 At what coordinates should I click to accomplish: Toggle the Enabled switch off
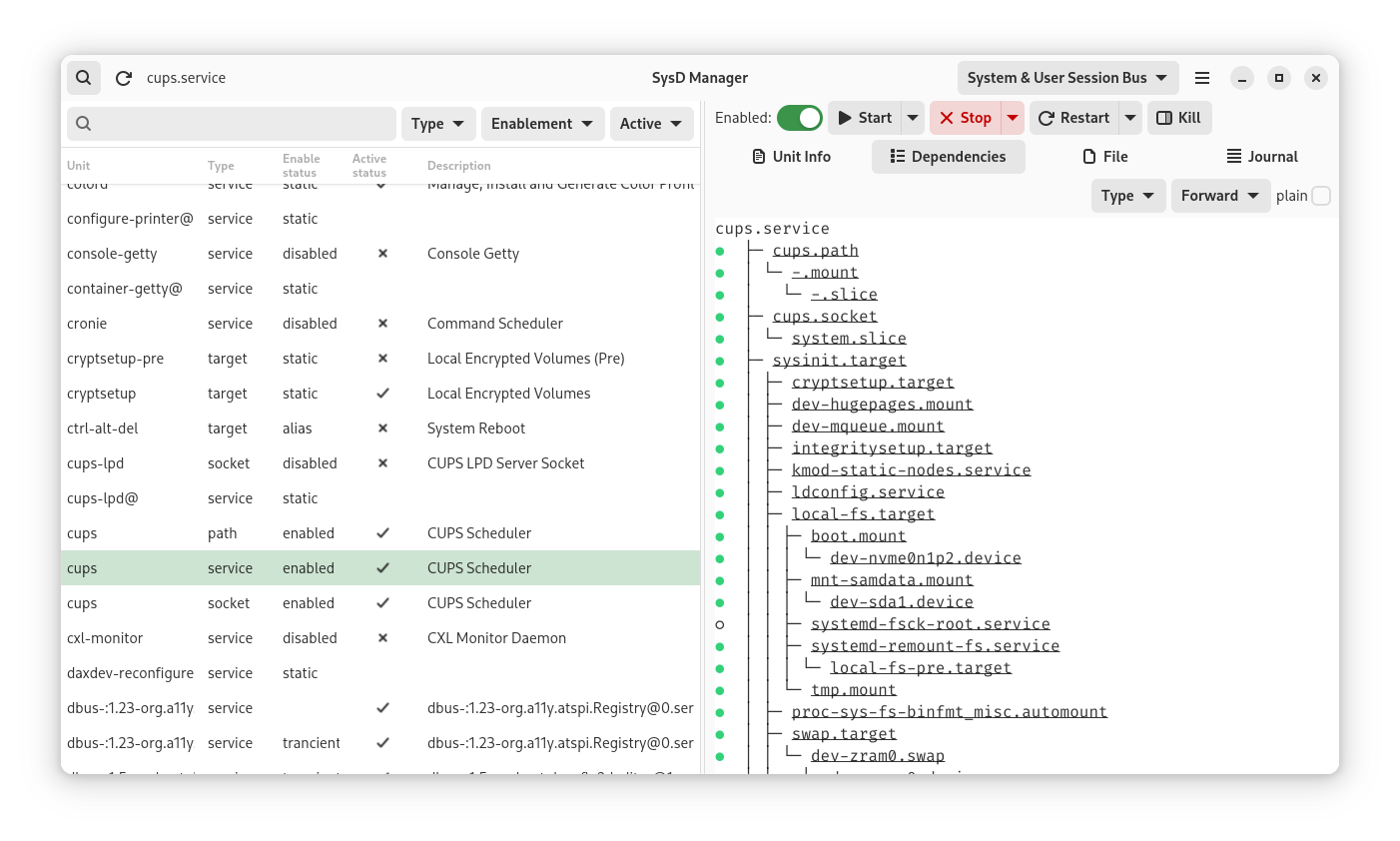point(800,118)
